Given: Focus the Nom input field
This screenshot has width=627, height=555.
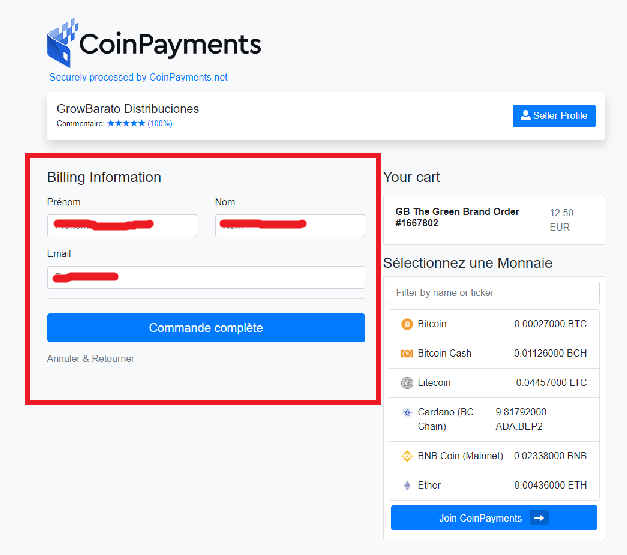Looking at the screenshot, I should (x=290, y=226).
